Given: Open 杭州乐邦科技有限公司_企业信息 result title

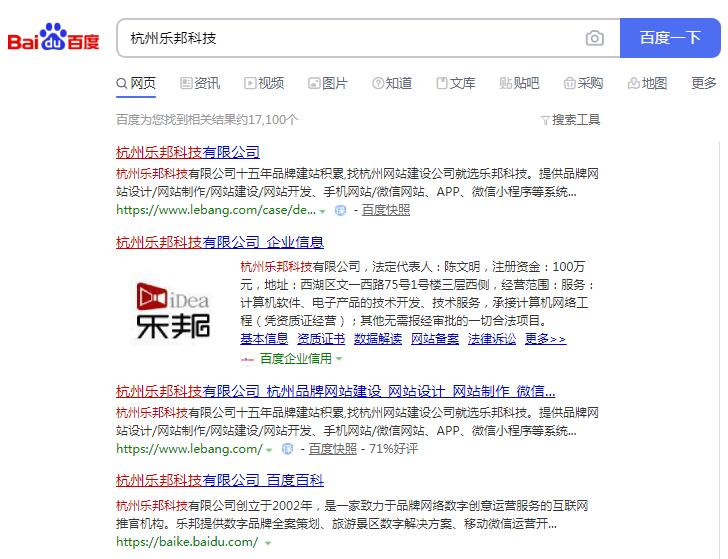Looking at the screenshot, I should [x=220, y=242].
